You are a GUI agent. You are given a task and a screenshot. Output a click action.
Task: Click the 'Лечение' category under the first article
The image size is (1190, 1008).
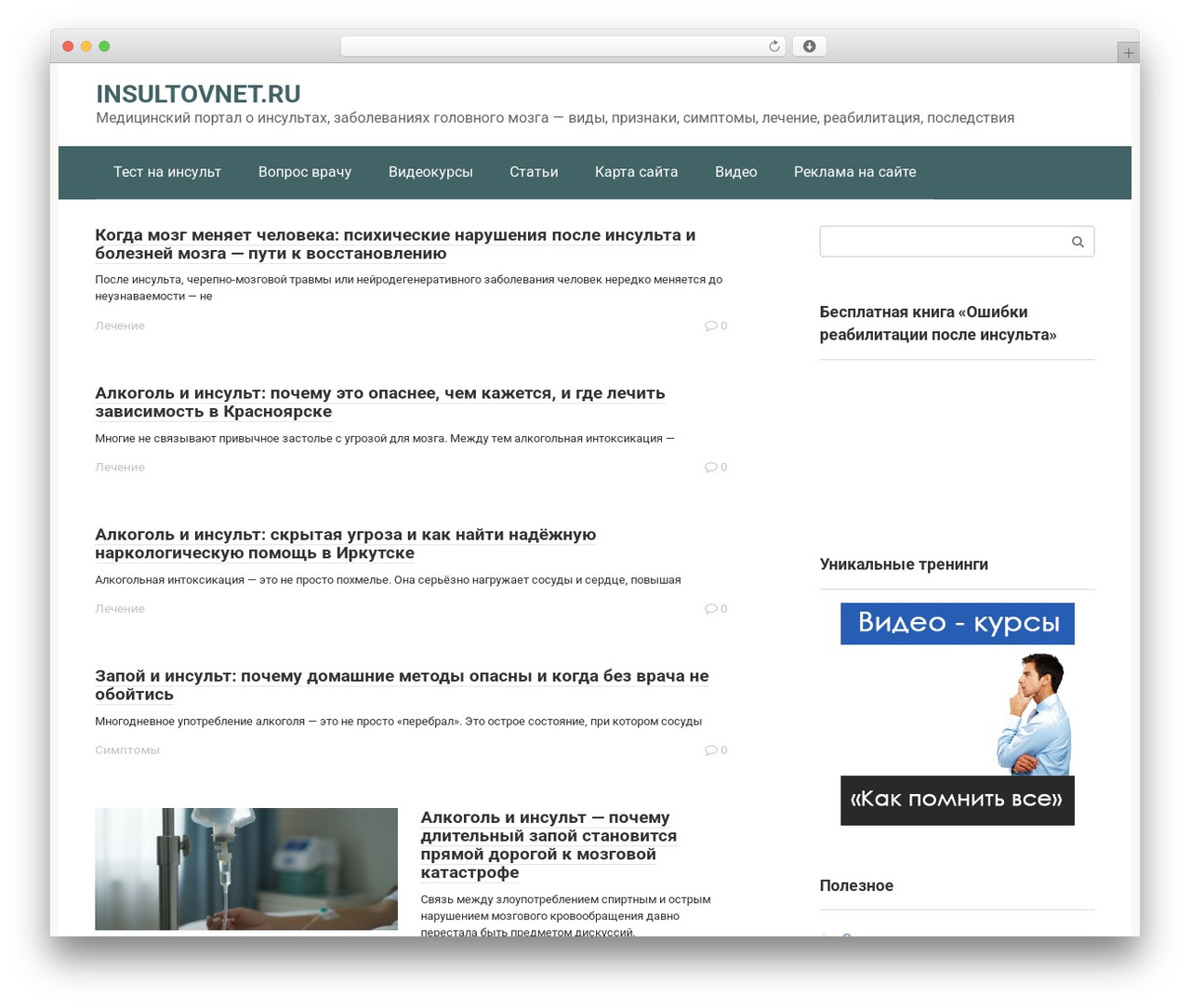pos(120,325)
